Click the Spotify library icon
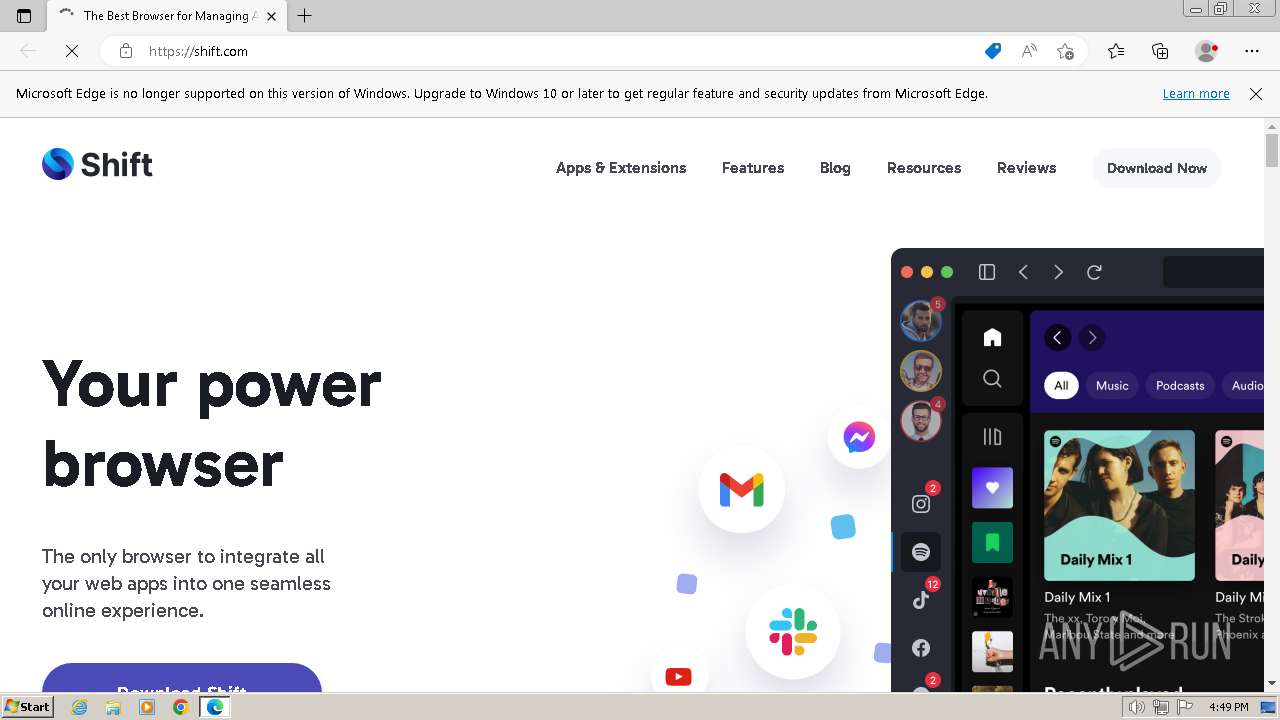This screenshot has height=720, width=1280. tap(992, 436)
